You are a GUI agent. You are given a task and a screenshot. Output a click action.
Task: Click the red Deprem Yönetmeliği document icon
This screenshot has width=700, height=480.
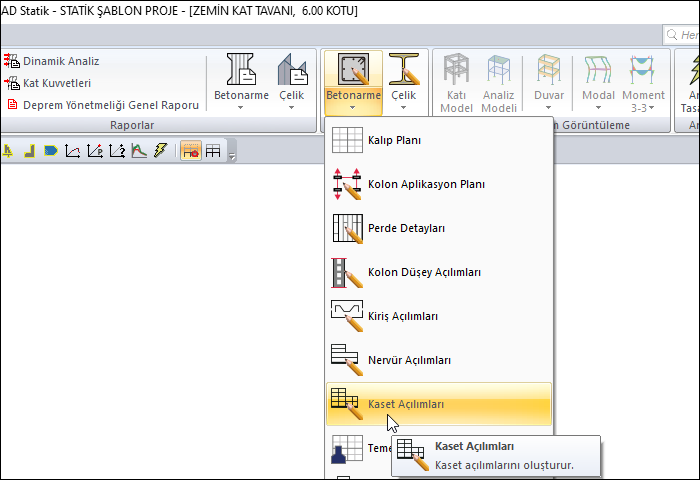click(12, 105)
